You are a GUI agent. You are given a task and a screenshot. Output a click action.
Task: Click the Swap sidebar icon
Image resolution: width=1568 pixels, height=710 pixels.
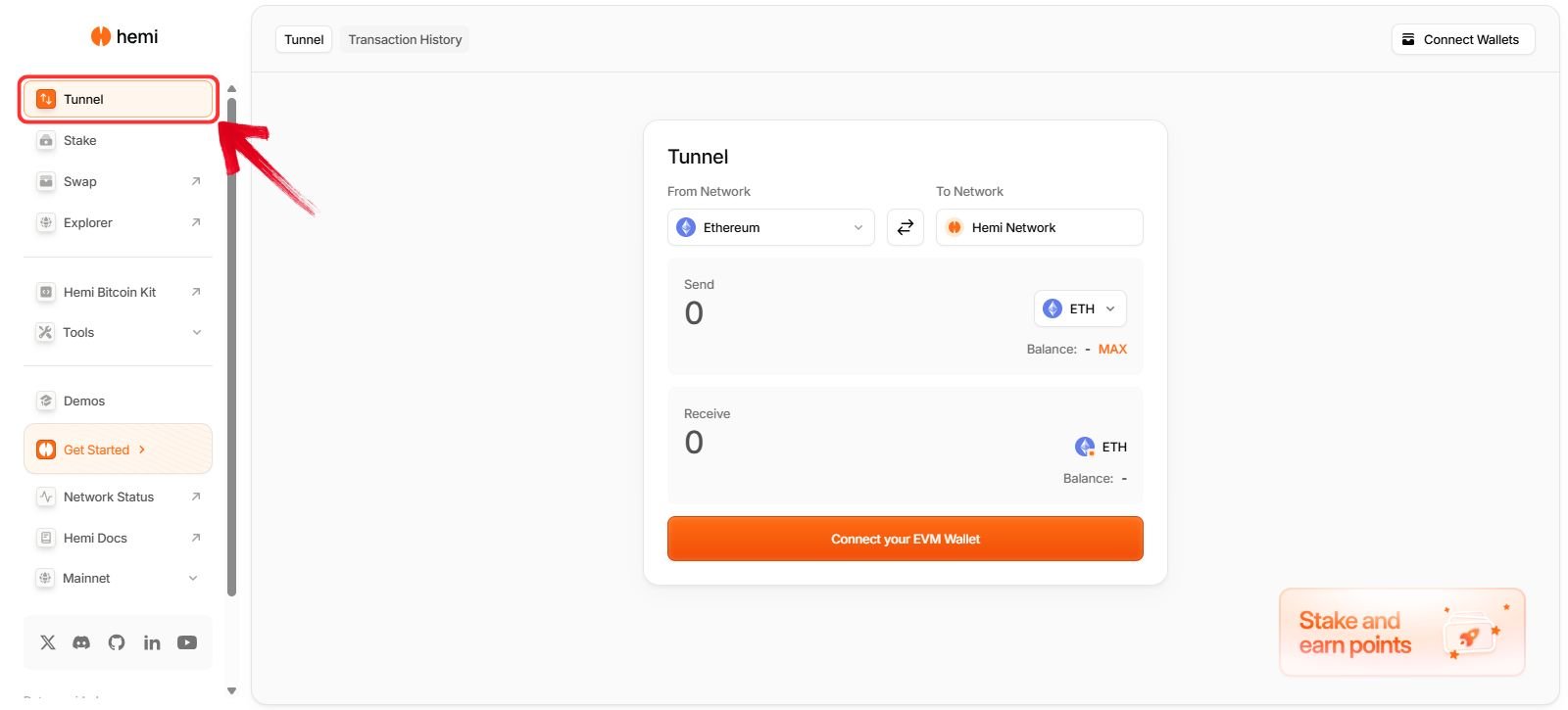click(x=46, y=181)
